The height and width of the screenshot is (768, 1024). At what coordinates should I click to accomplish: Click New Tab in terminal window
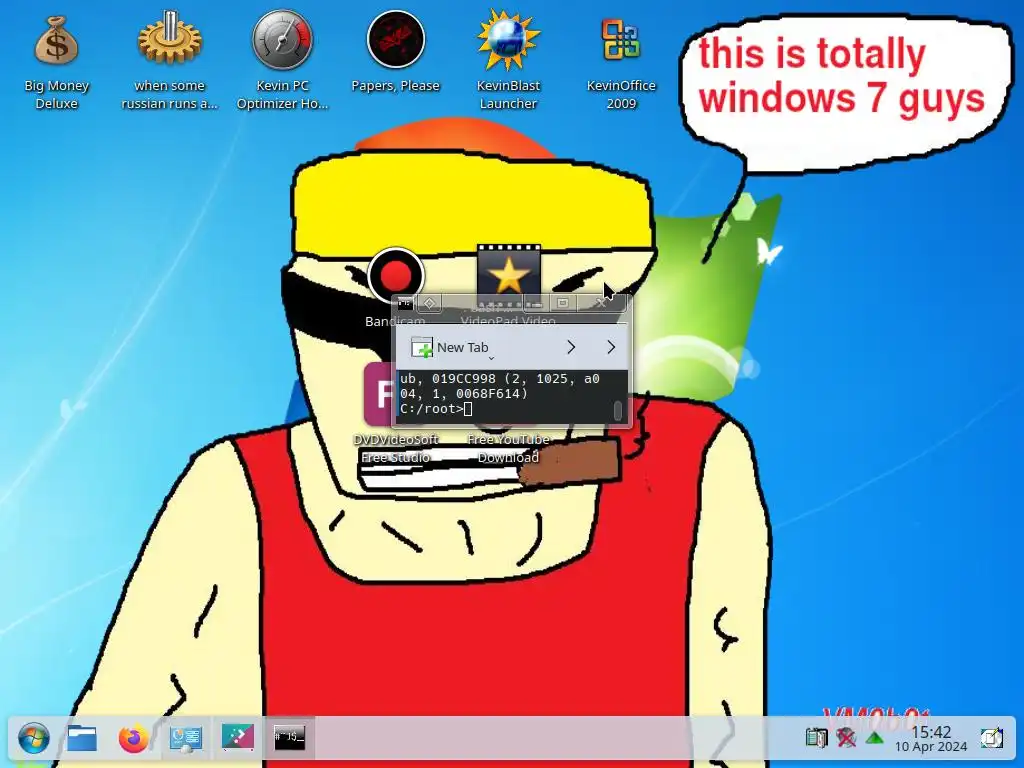[x=449, y=347]
